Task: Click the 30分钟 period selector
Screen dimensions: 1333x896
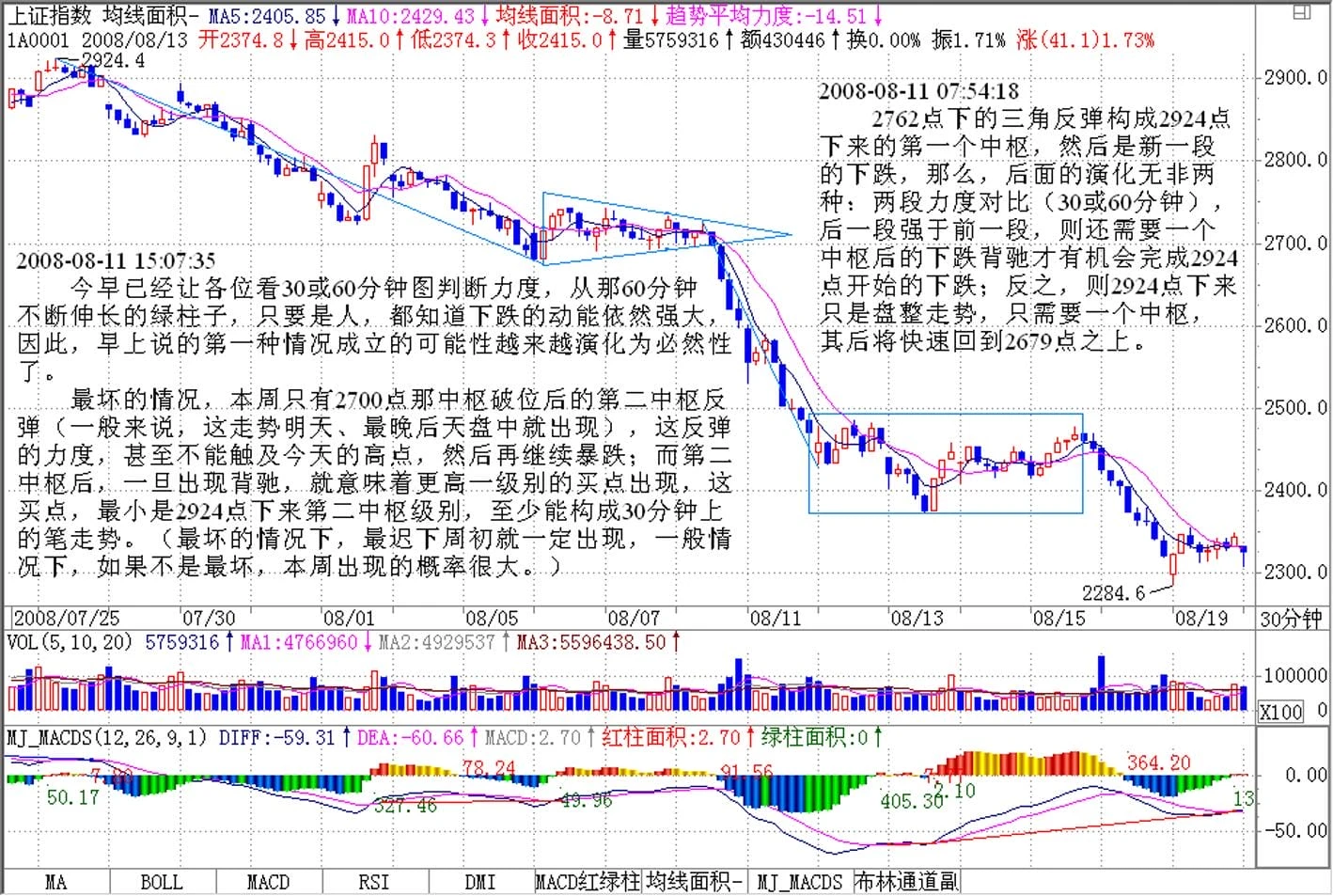Action: point(1290,619)
